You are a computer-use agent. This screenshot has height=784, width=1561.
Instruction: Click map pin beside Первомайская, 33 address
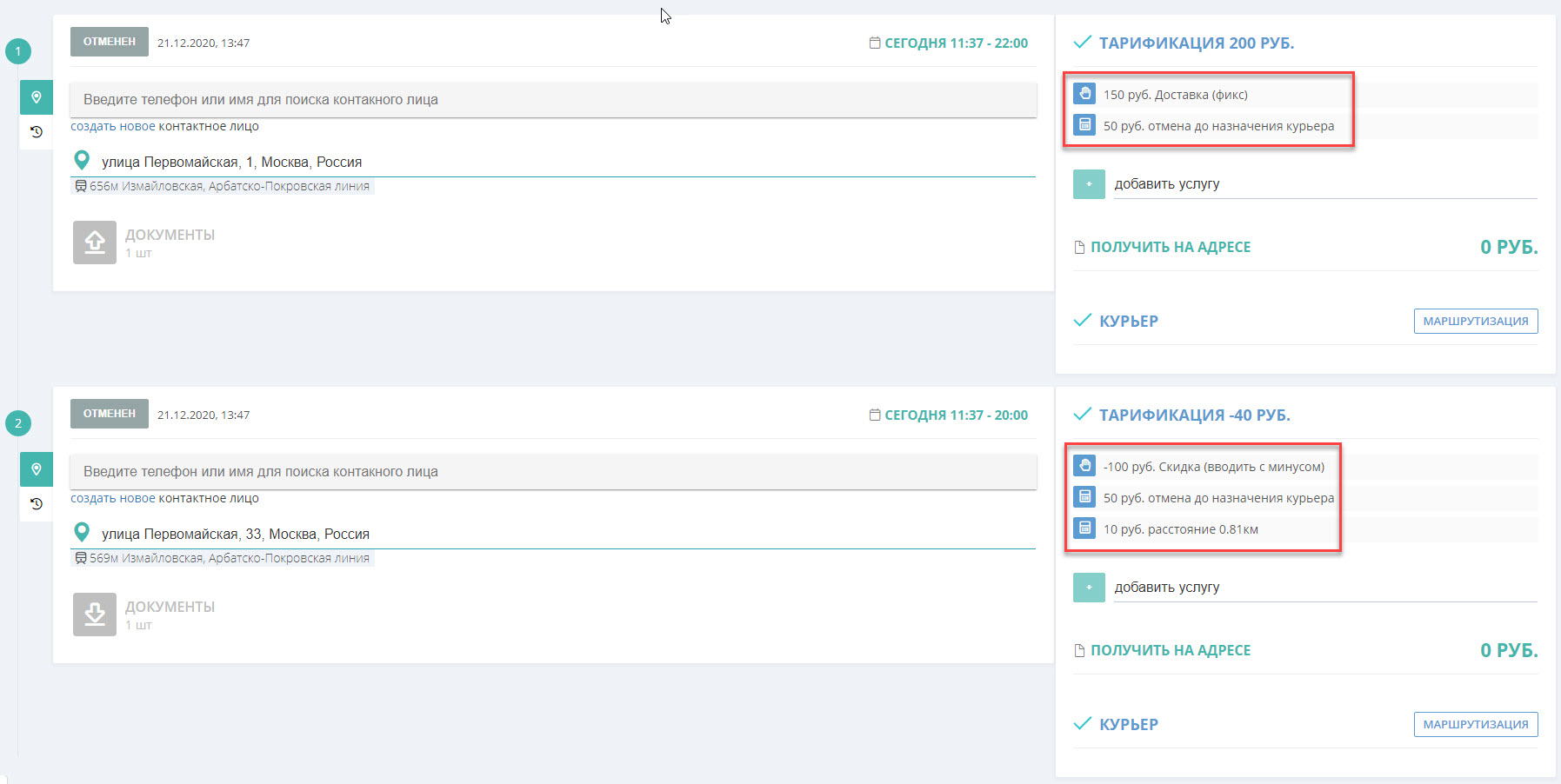click(82, 533)
